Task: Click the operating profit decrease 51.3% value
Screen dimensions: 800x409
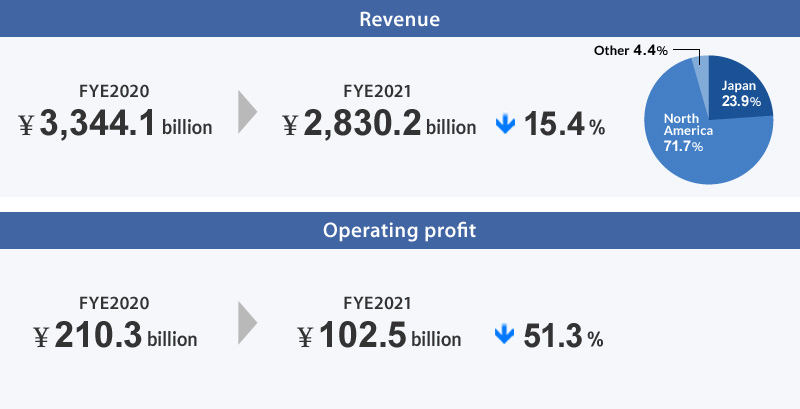Action: click(563, 336)
